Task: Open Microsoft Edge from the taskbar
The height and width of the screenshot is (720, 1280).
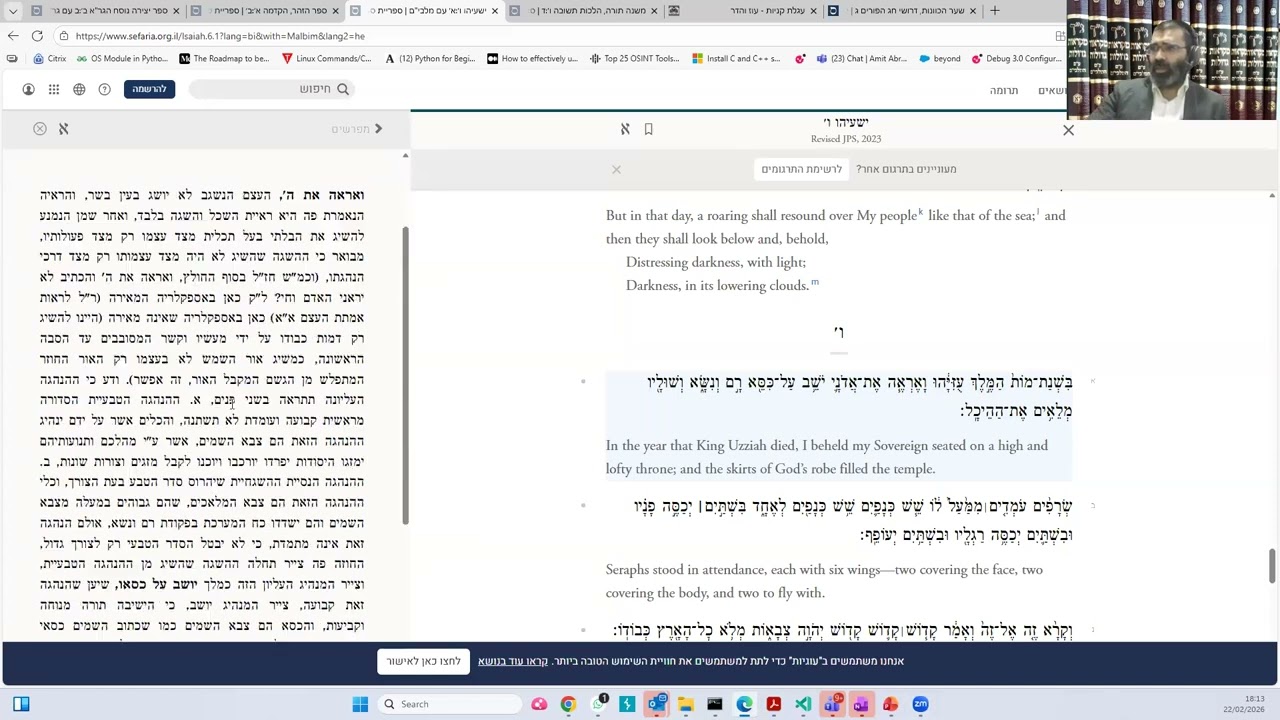Action: 744,704
